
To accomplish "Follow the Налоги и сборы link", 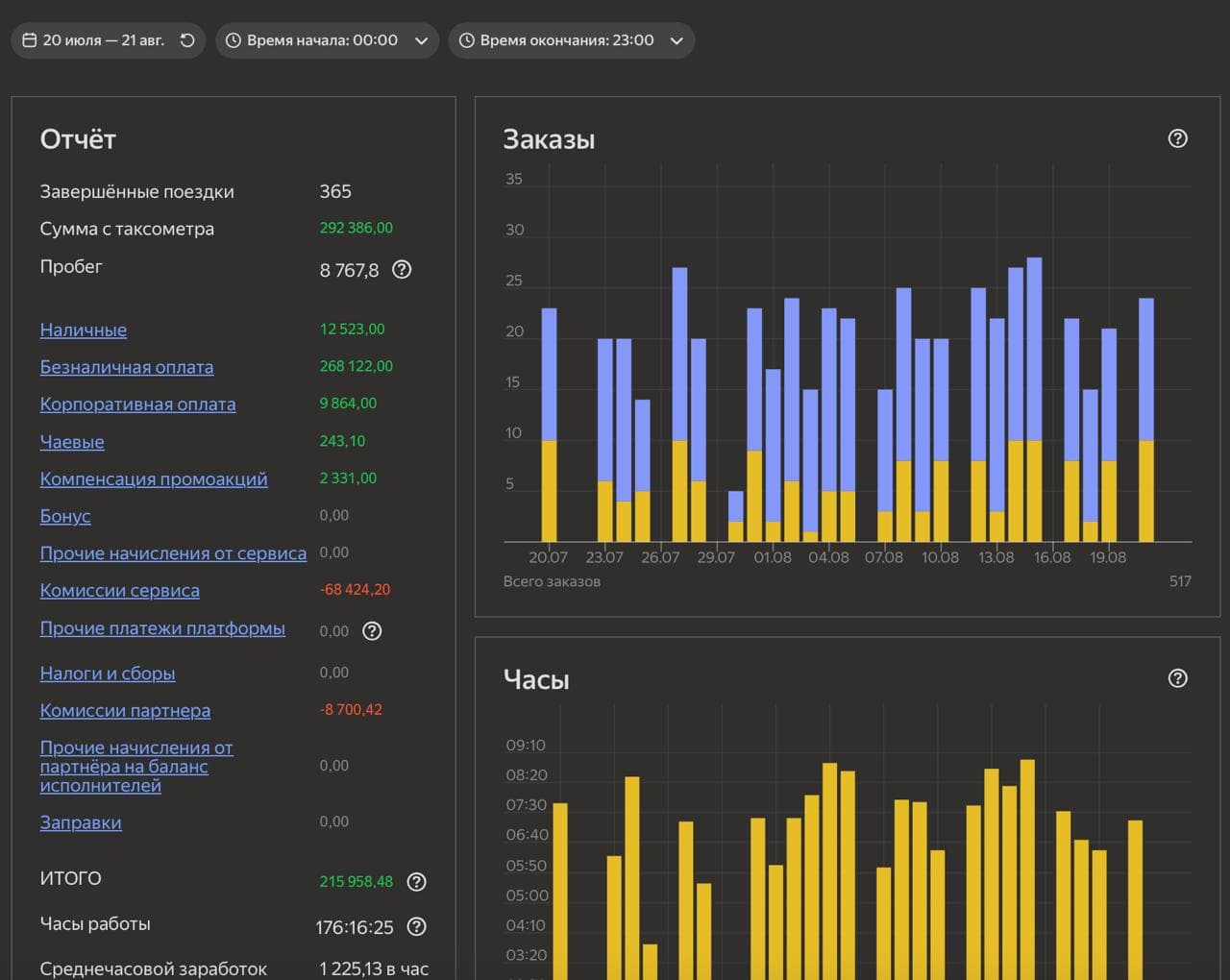I will tap(108, 674).
